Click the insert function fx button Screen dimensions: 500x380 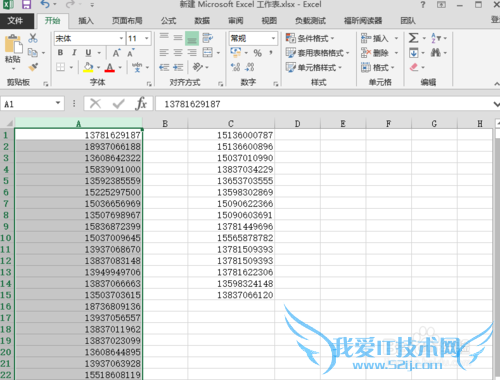click(141, 104)
